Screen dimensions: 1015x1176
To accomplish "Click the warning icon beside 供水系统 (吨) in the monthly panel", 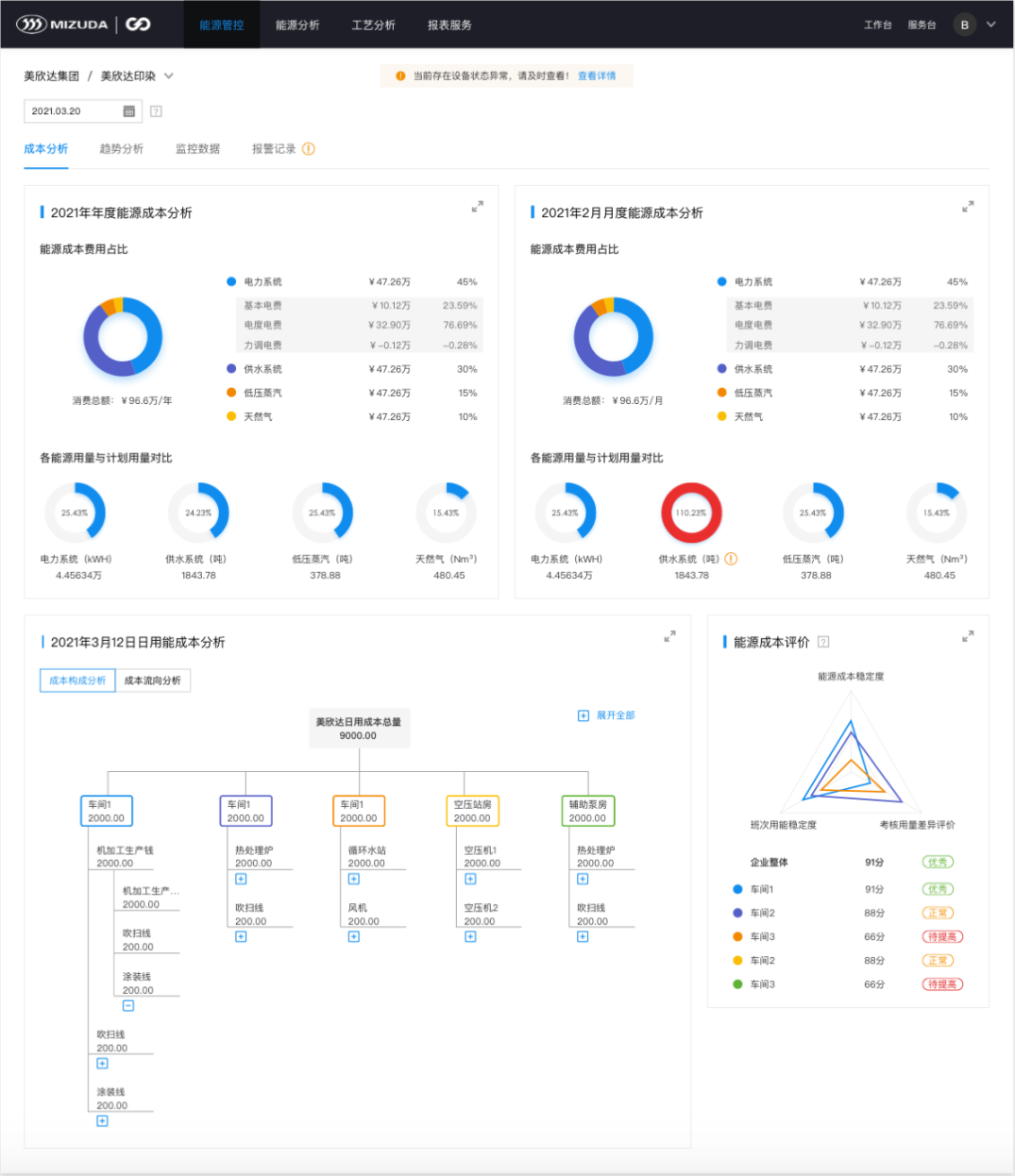I will 731,559.
